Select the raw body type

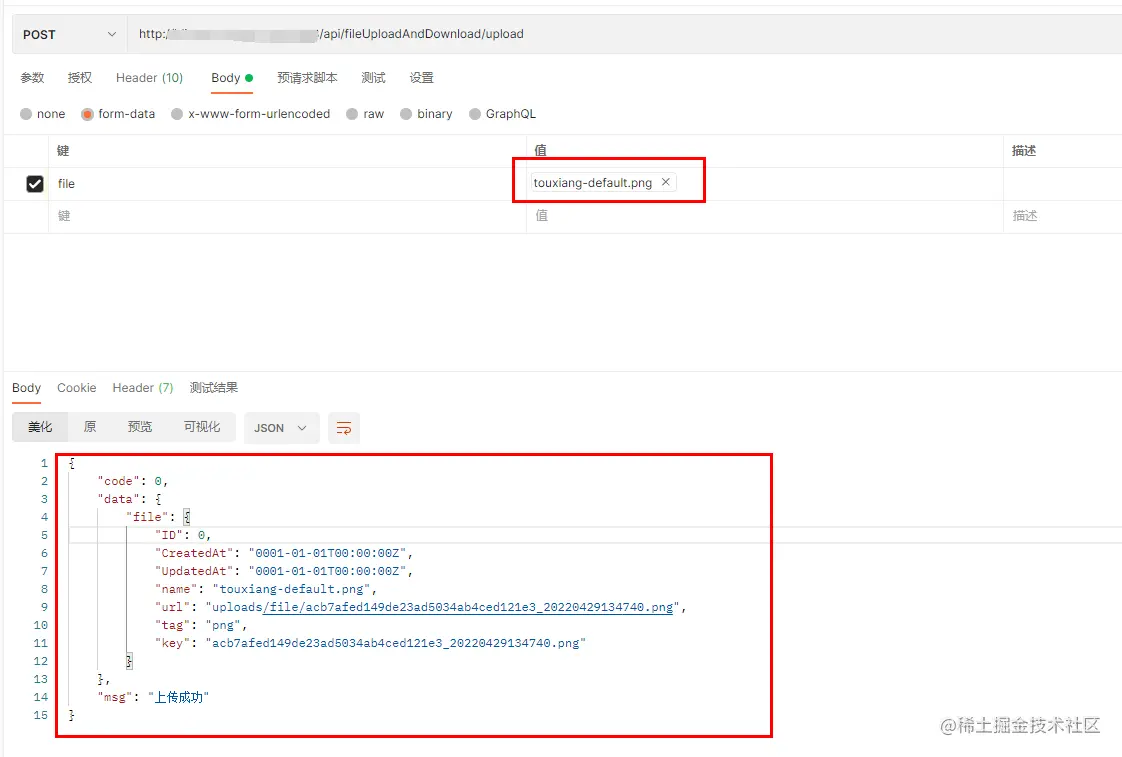point(365,114)
